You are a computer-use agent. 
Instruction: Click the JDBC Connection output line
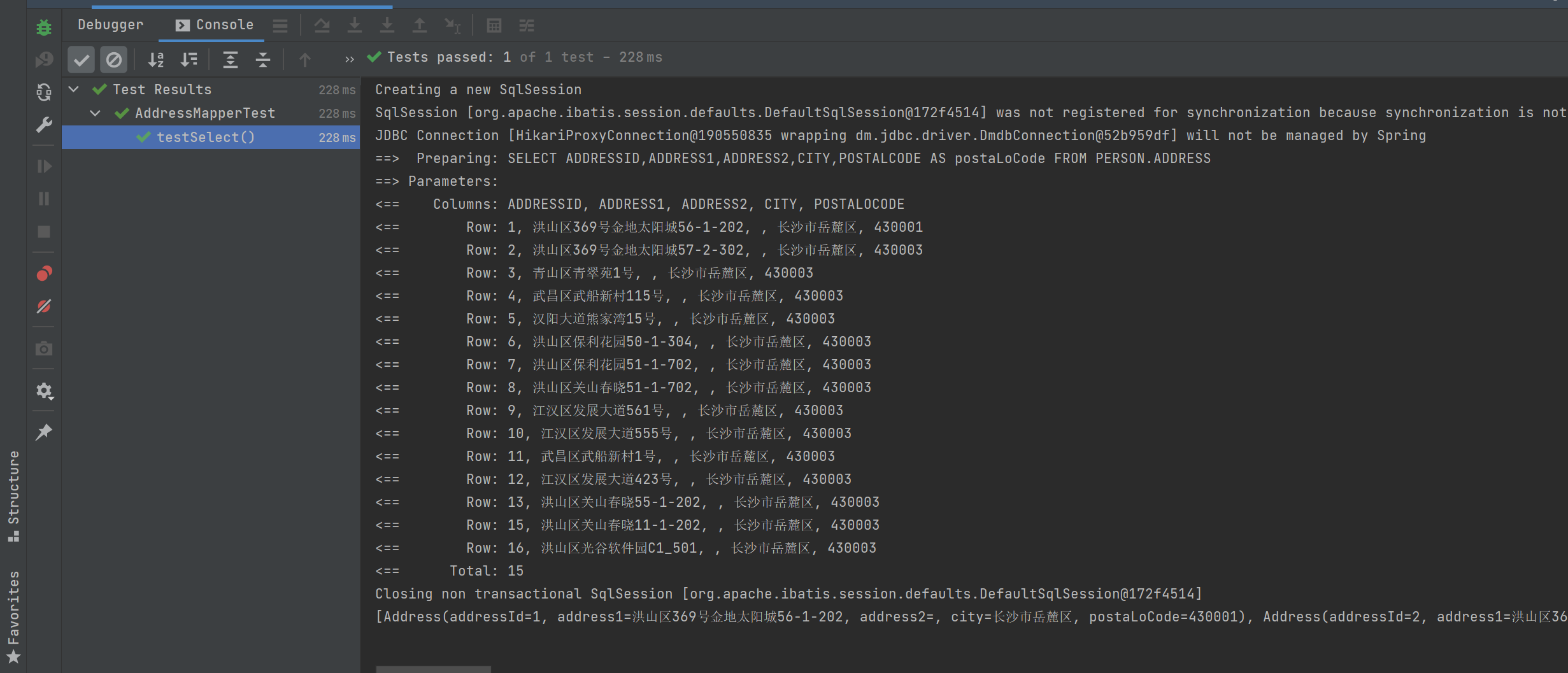click(901, 136)
